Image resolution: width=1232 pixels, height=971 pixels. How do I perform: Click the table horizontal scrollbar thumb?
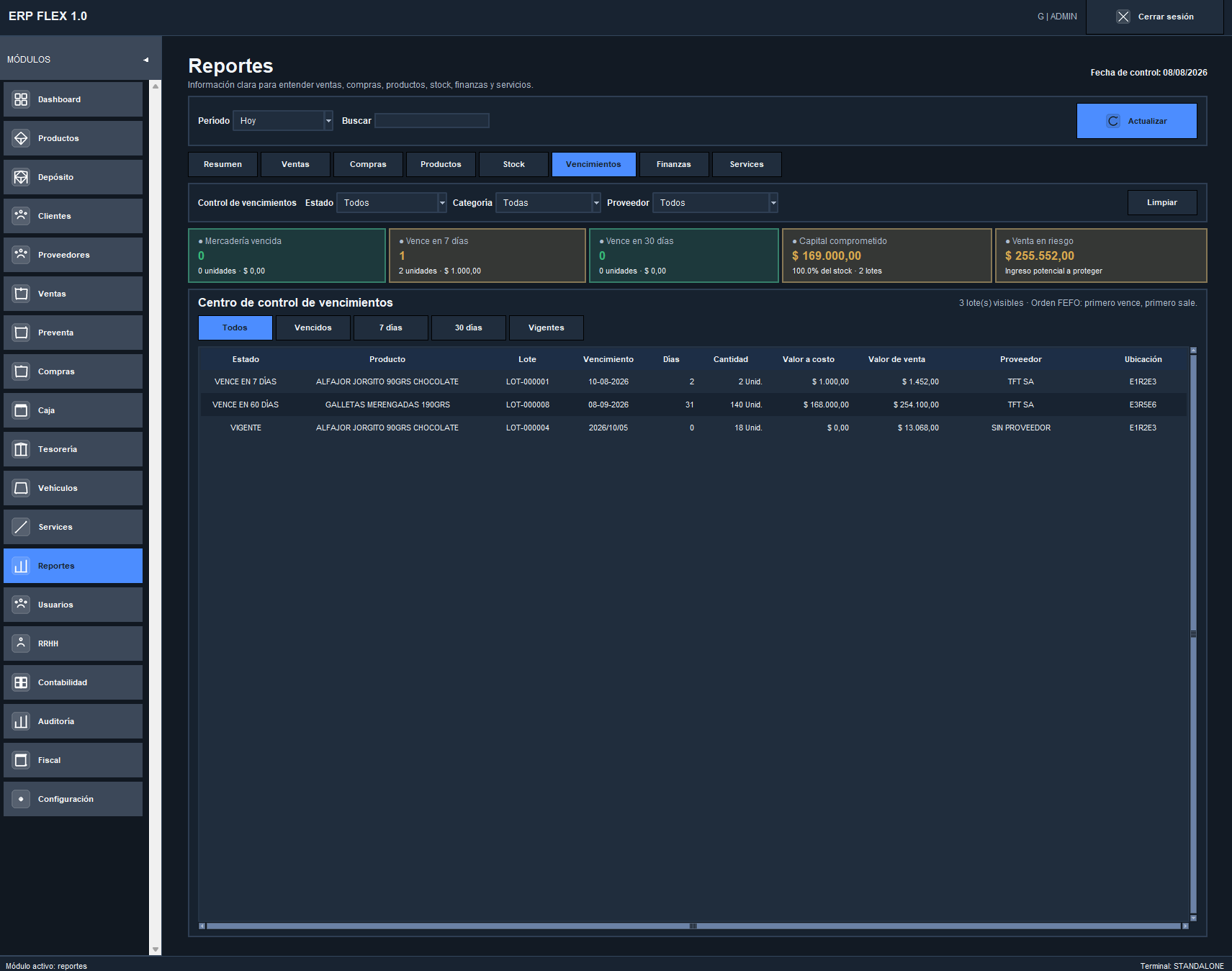693,926
